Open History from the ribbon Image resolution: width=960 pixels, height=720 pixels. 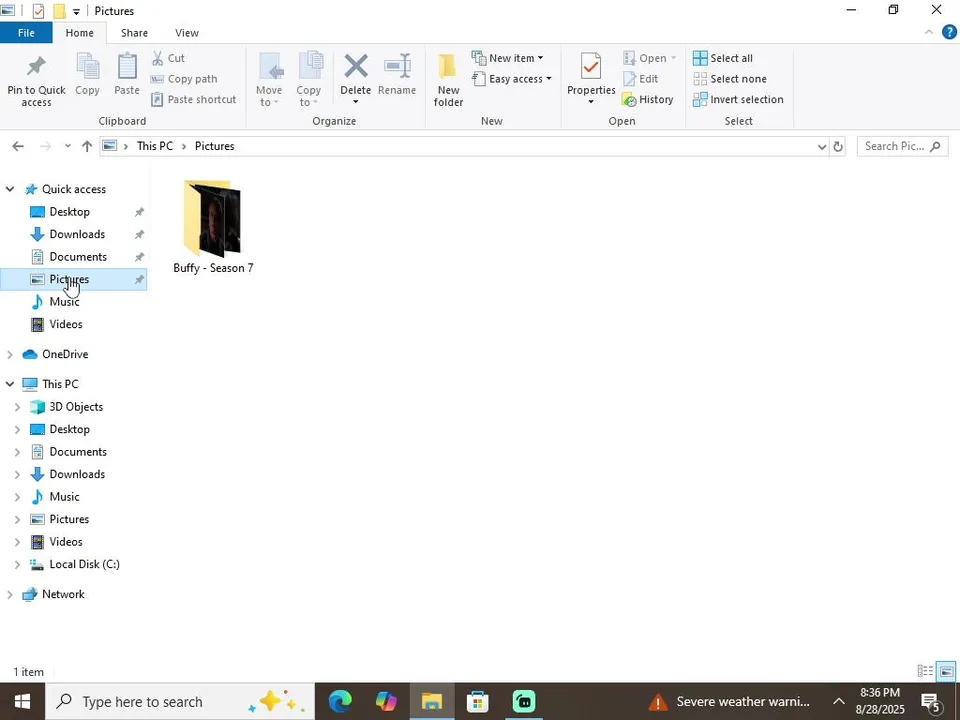tap(648, 99)
